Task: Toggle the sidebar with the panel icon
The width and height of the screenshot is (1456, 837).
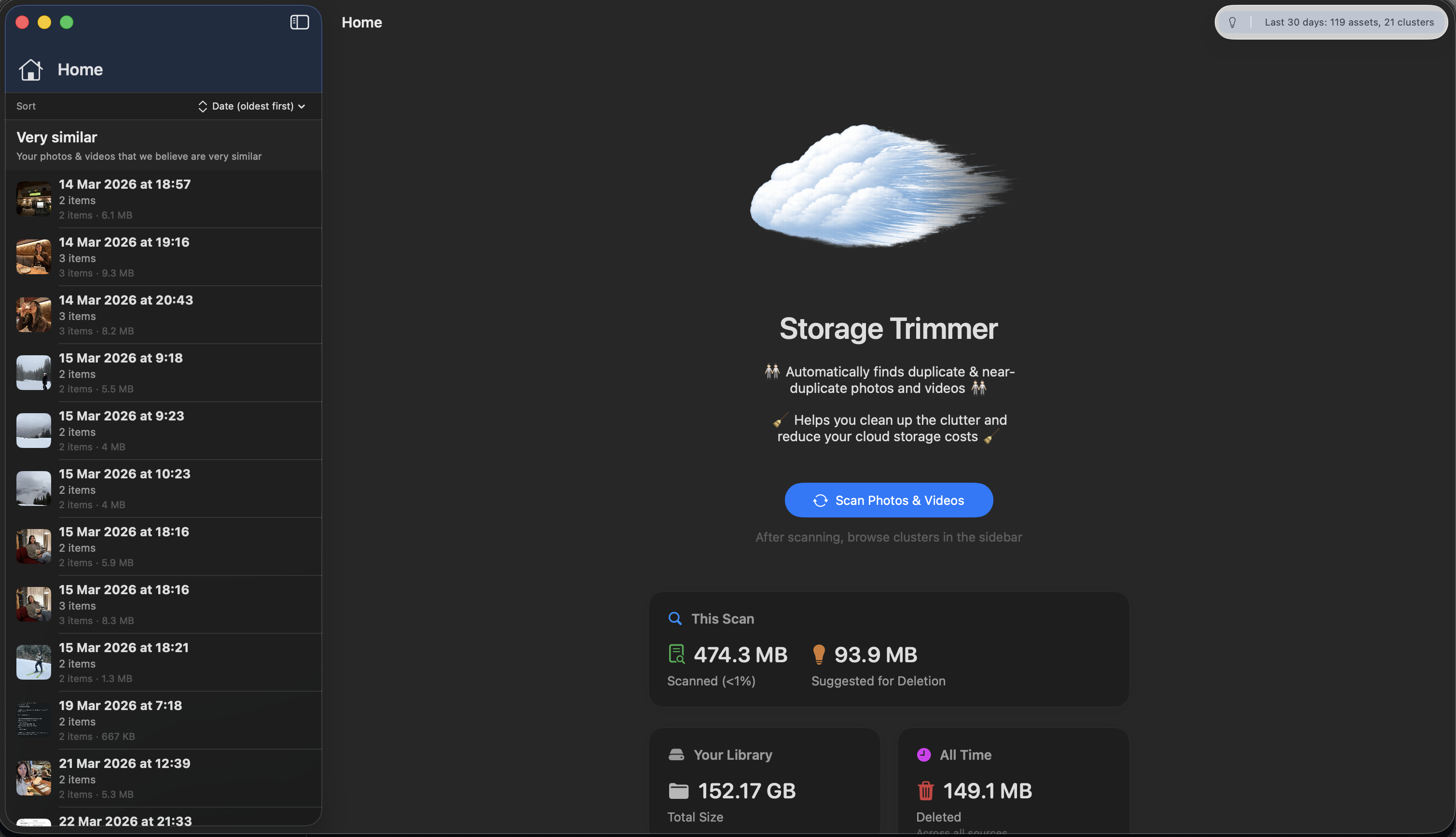Action: click(299, 22)
